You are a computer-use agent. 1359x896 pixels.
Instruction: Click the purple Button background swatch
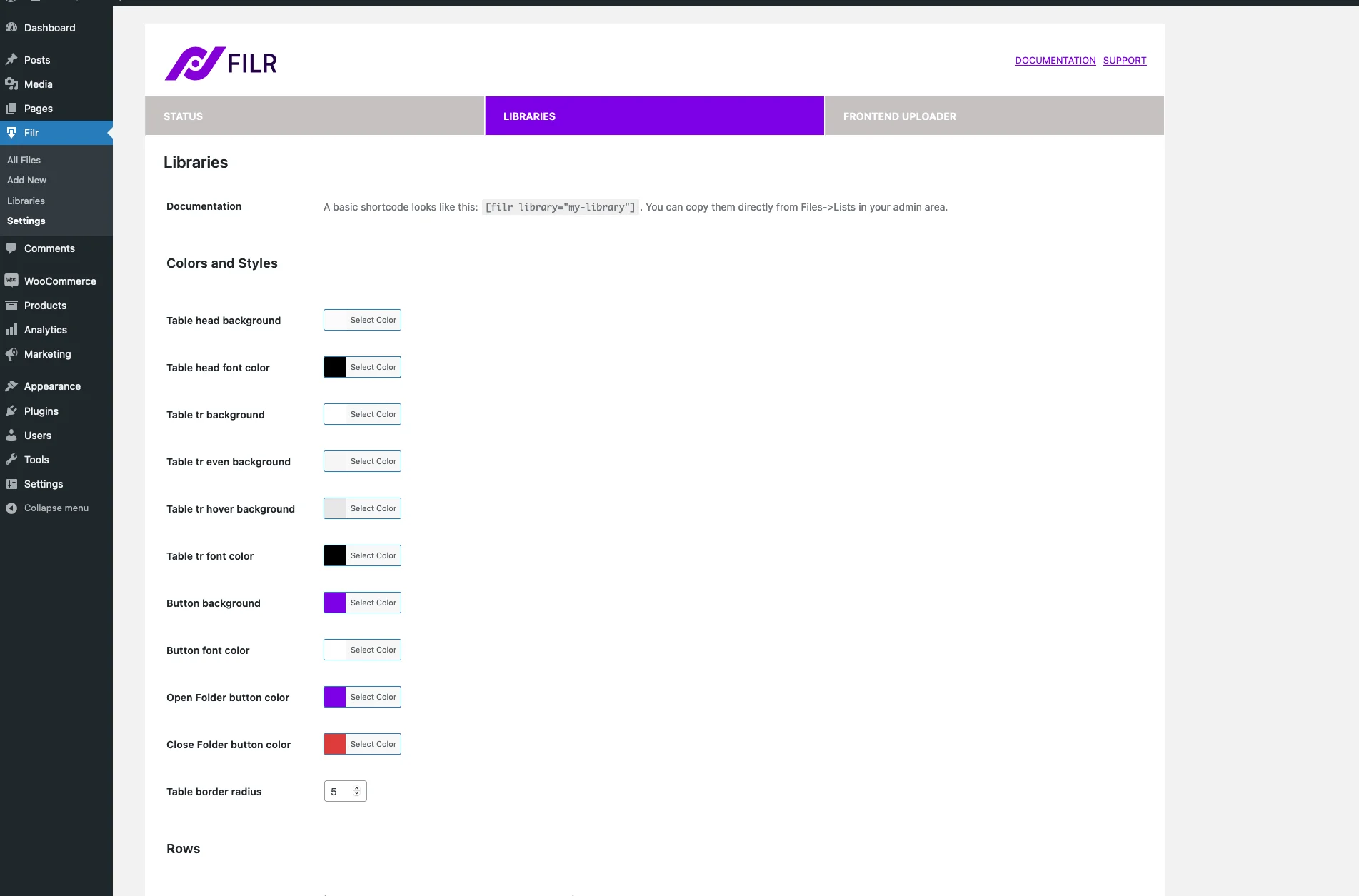334,602
